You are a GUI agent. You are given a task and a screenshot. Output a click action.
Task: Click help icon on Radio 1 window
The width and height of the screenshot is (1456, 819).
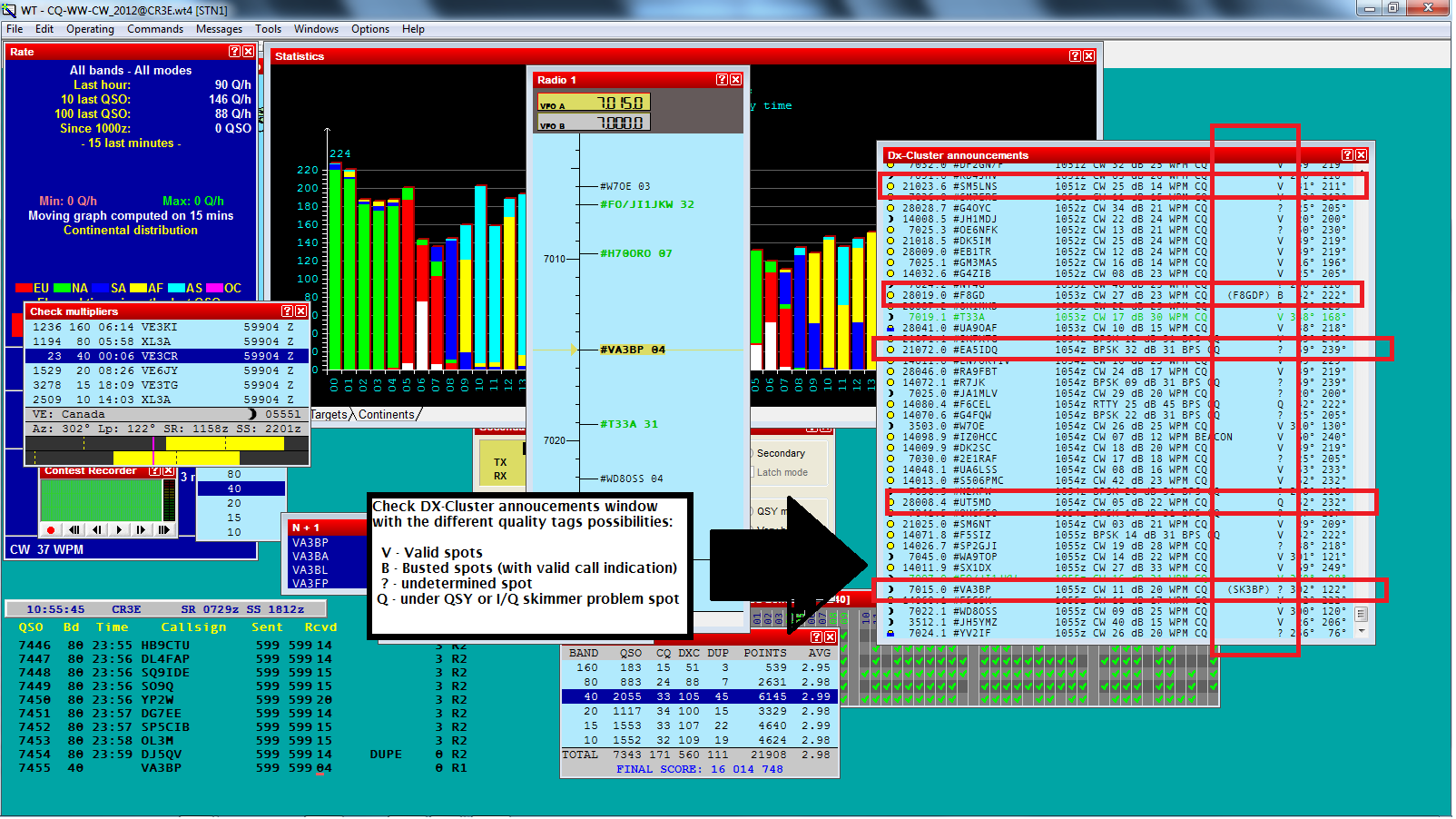[722, 80]
